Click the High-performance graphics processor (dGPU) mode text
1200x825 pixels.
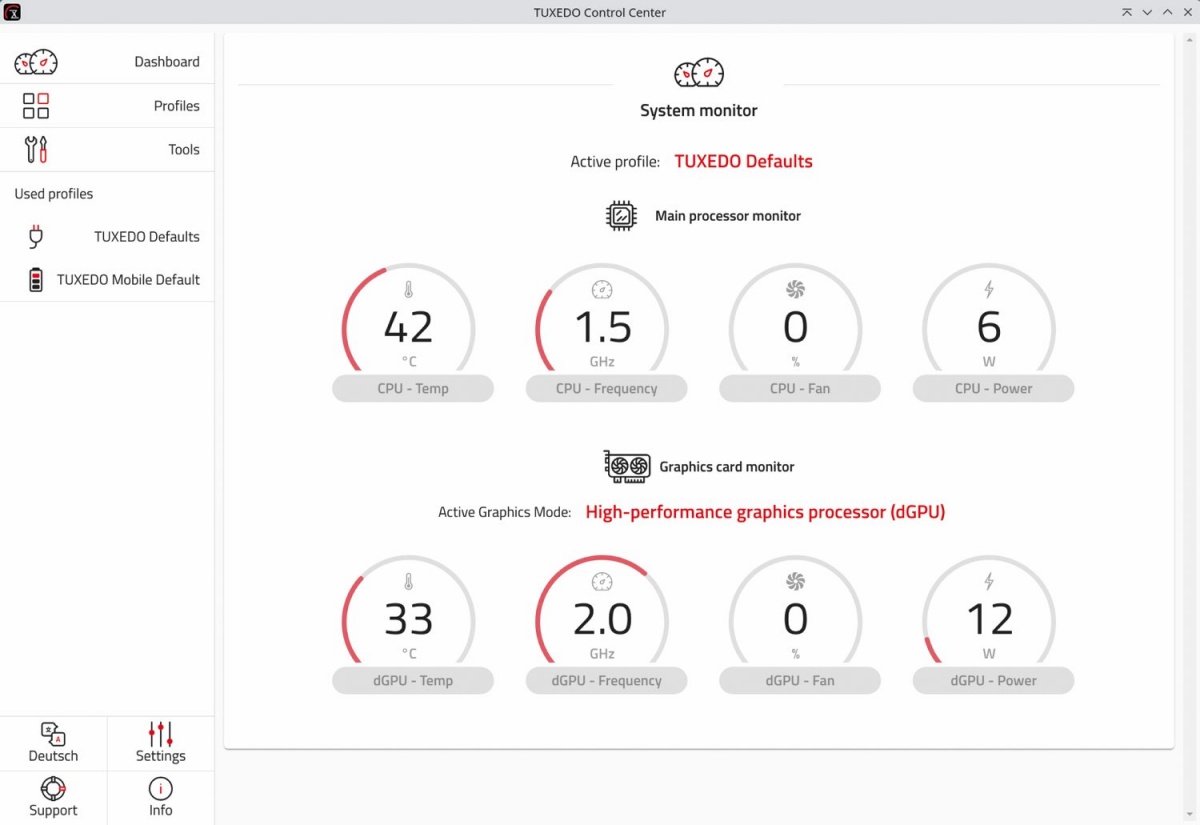point(765,512)
